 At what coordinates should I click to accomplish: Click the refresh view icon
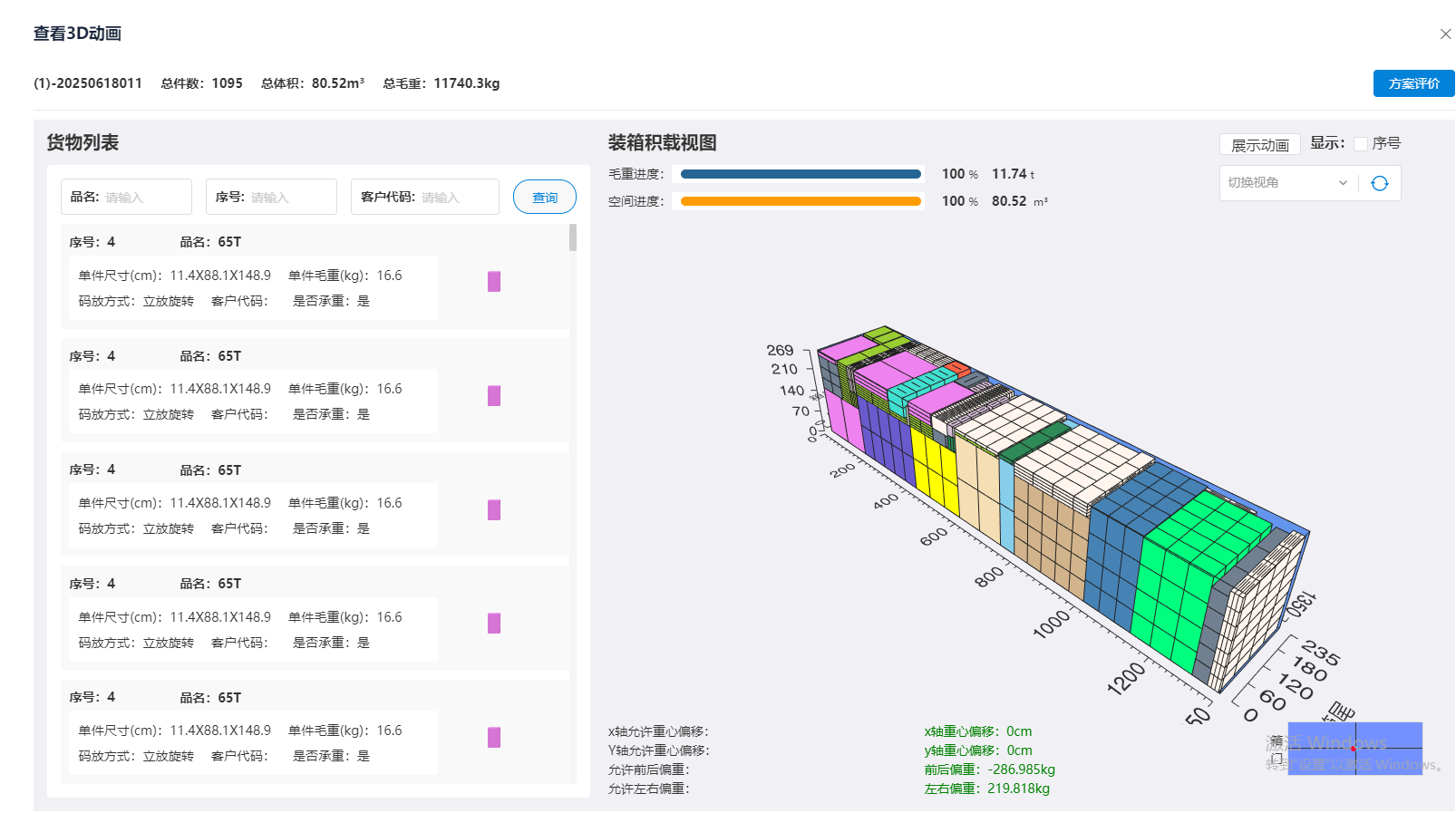[x=1379, y=183]
